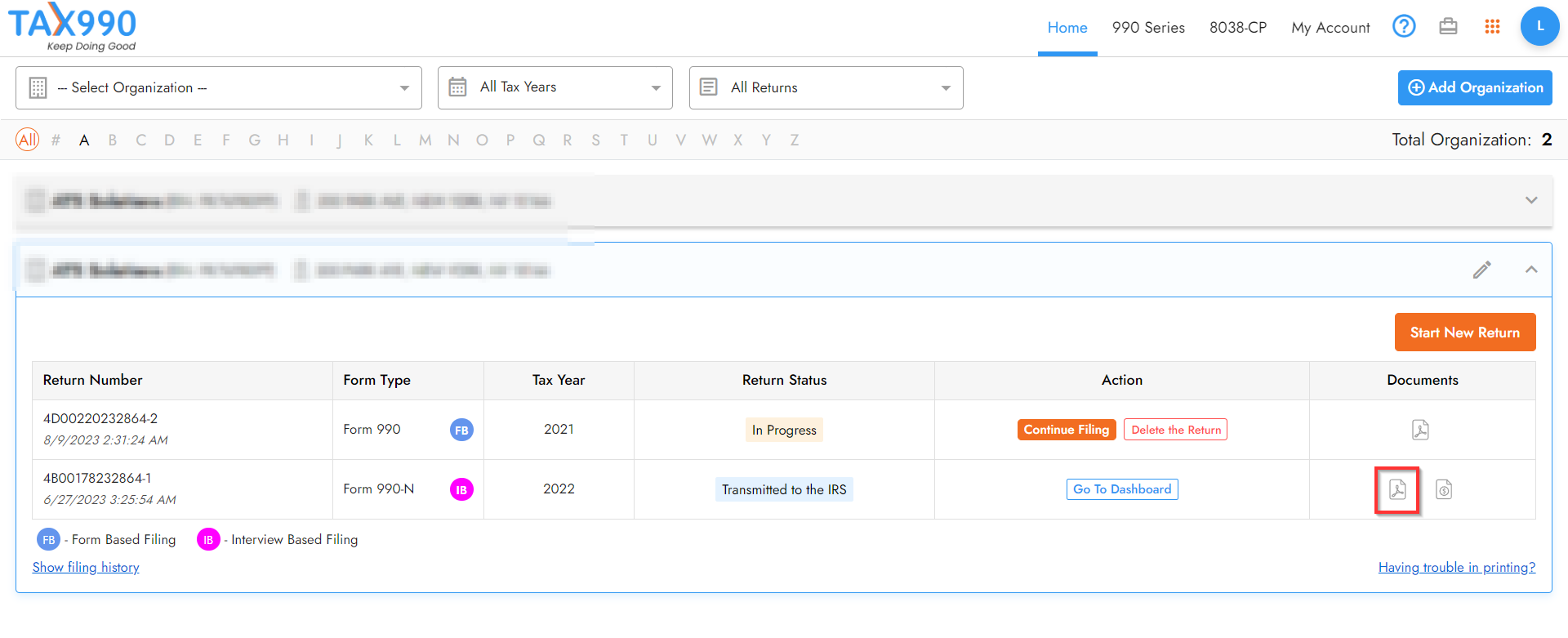
Task: Click the Action column header
Action: point(1122,380)
